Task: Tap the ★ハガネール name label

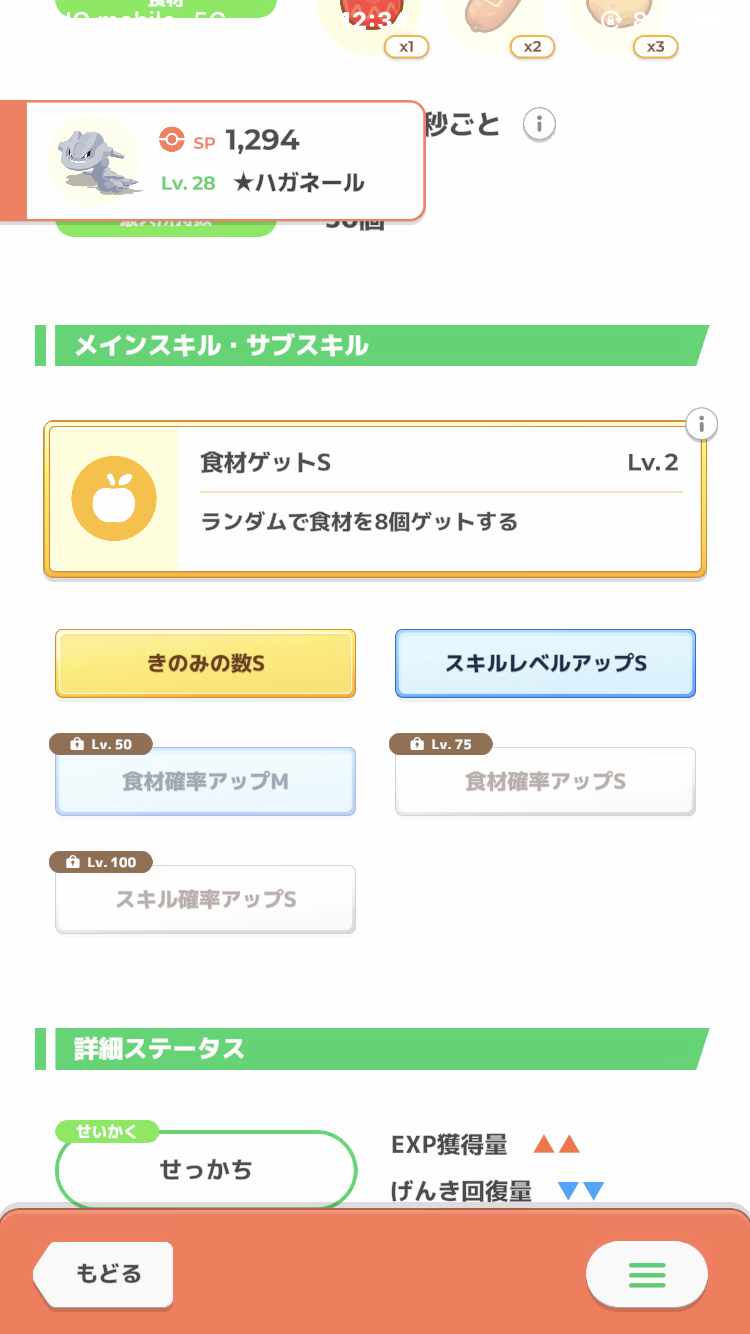Action: click(298, 183)
